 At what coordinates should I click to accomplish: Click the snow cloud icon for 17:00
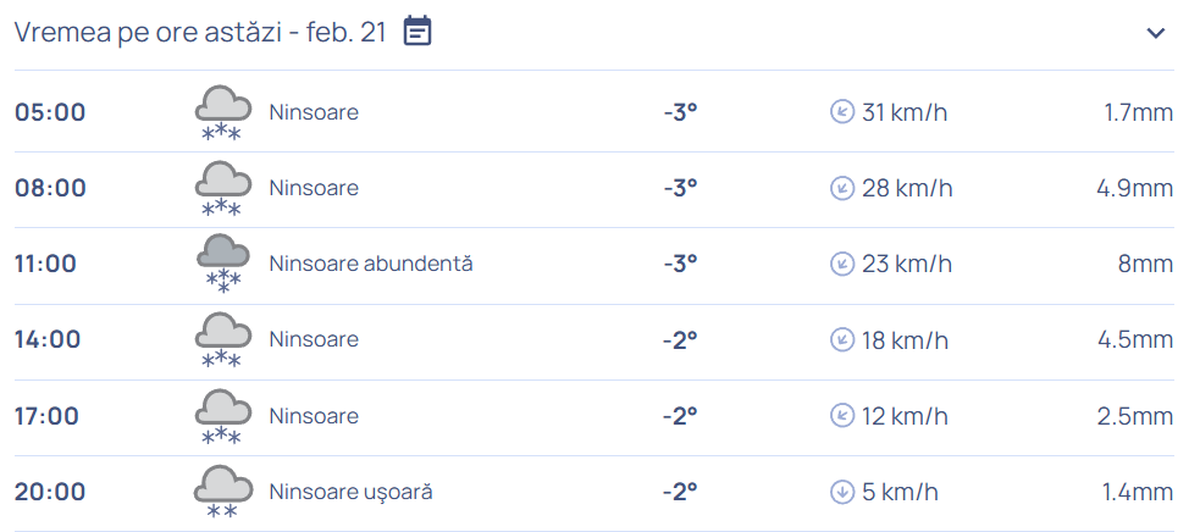[222, 418]
